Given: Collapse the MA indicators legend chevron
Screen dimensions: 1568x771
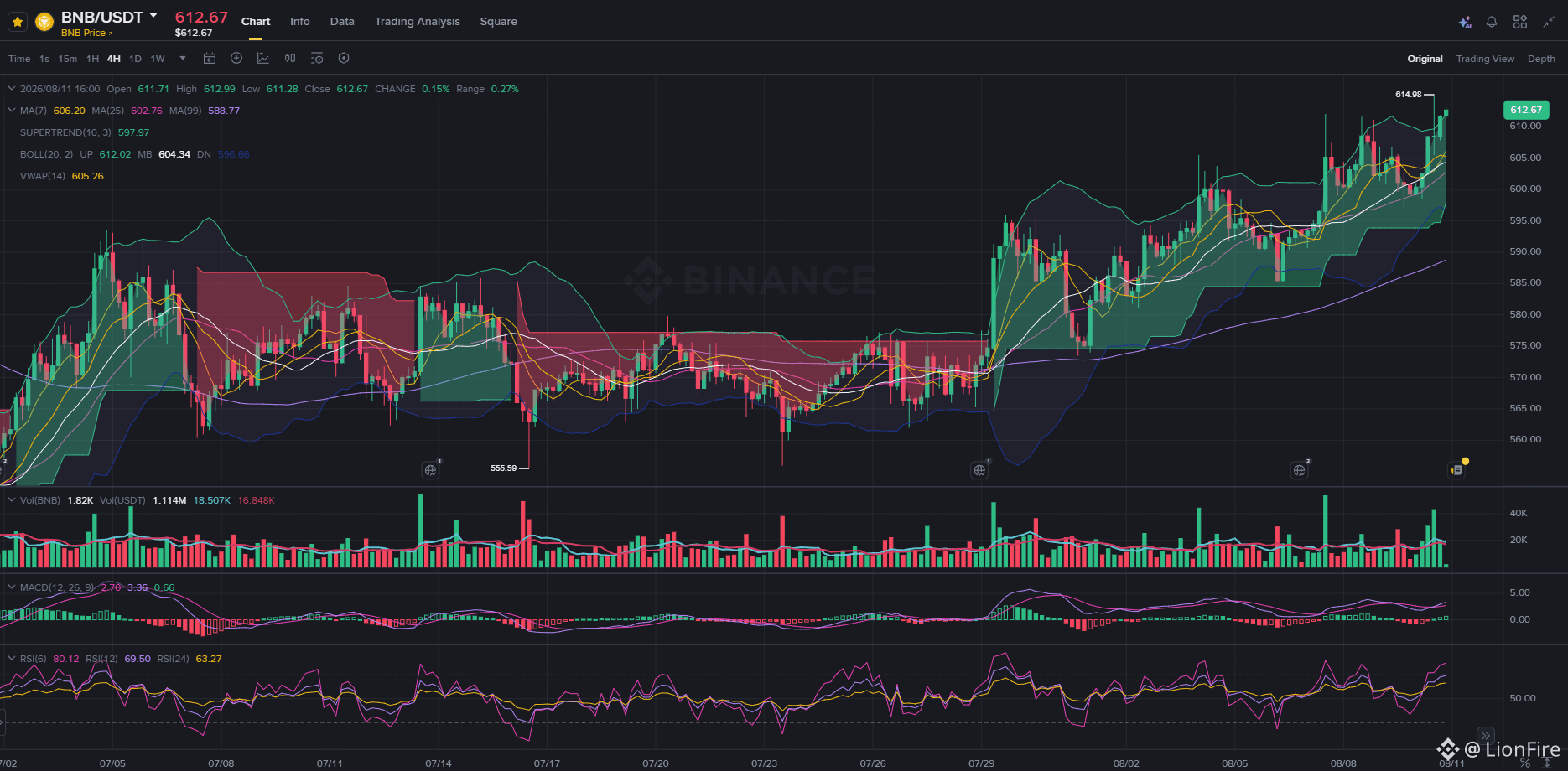Looking at the screenshot, I should 12,111.
